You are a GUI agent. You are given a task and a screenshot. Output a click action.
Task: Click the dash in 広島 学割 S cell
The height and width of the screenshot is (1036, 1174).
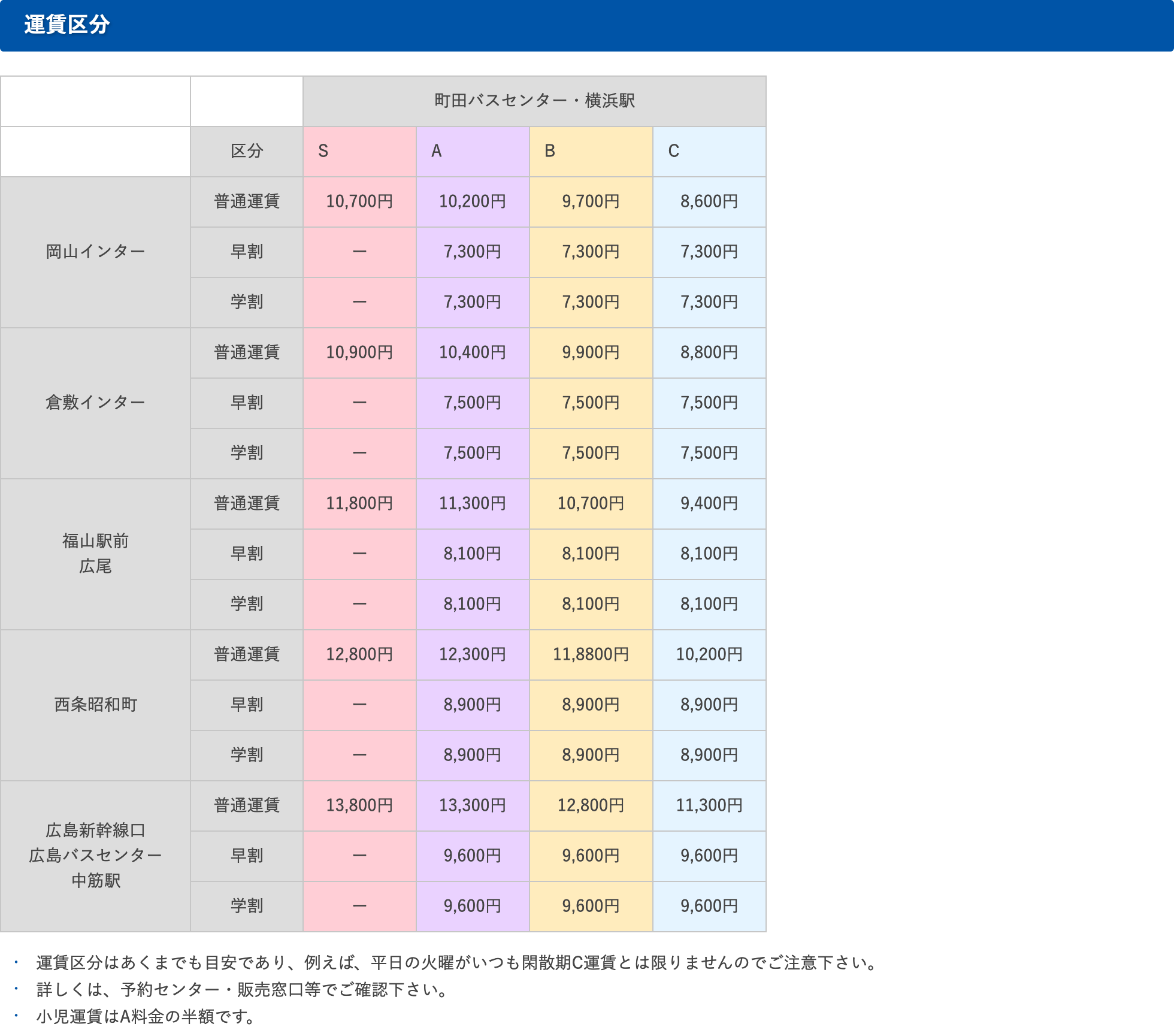coord(359,906)
